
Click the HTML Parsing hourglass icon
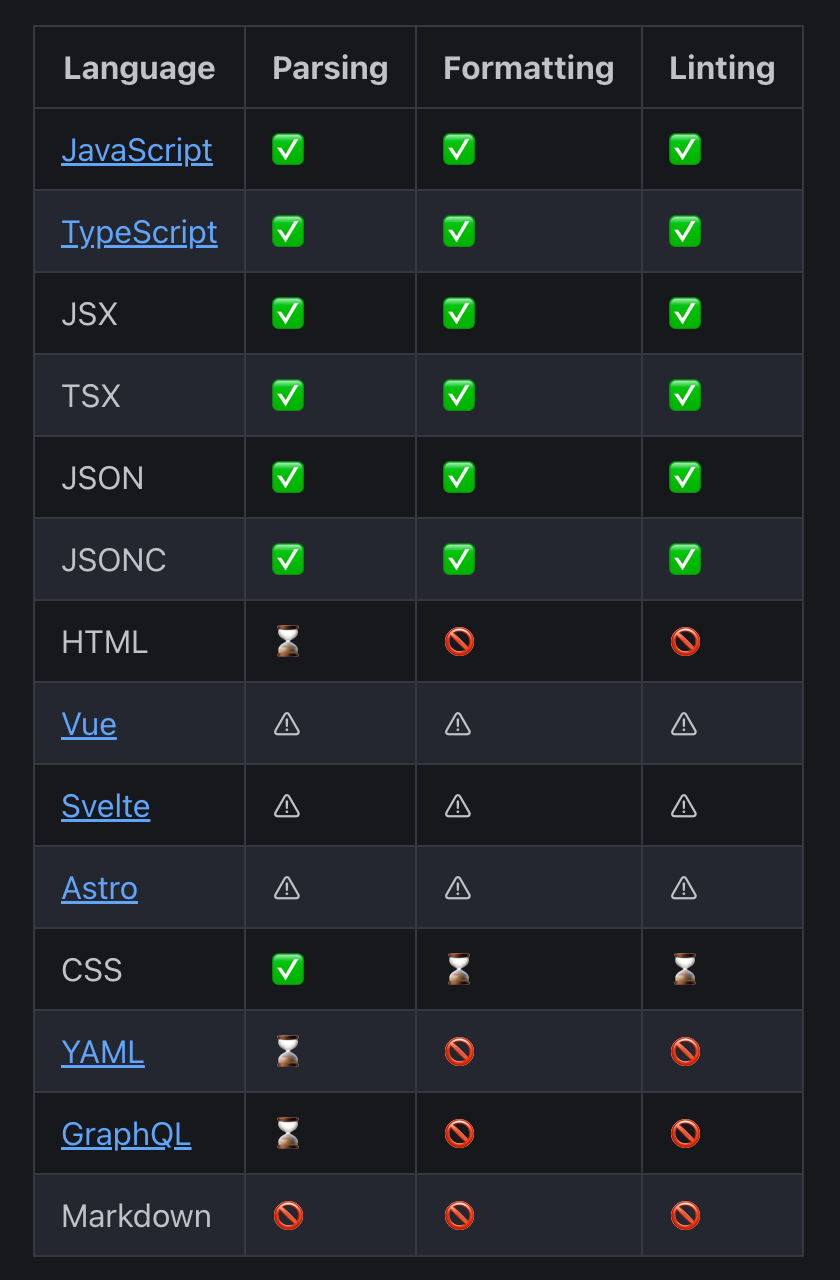click(x=288, y=642)
